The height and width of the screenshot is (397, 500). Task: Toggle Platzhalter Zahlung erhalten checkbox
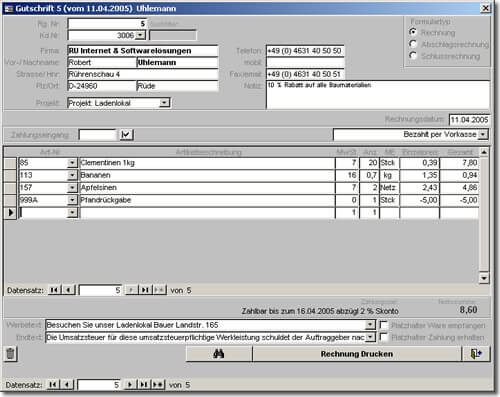384,337
